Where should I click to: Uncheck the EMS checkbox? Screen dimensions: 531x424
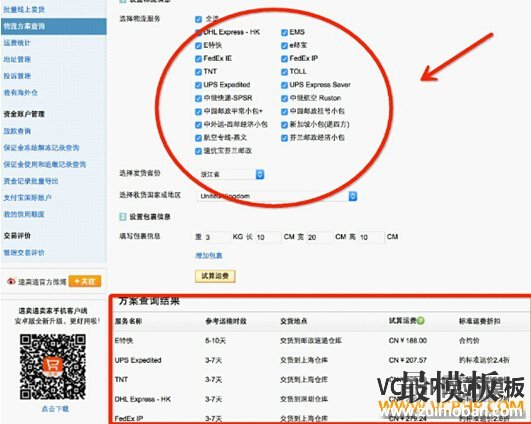coord(284,33)
